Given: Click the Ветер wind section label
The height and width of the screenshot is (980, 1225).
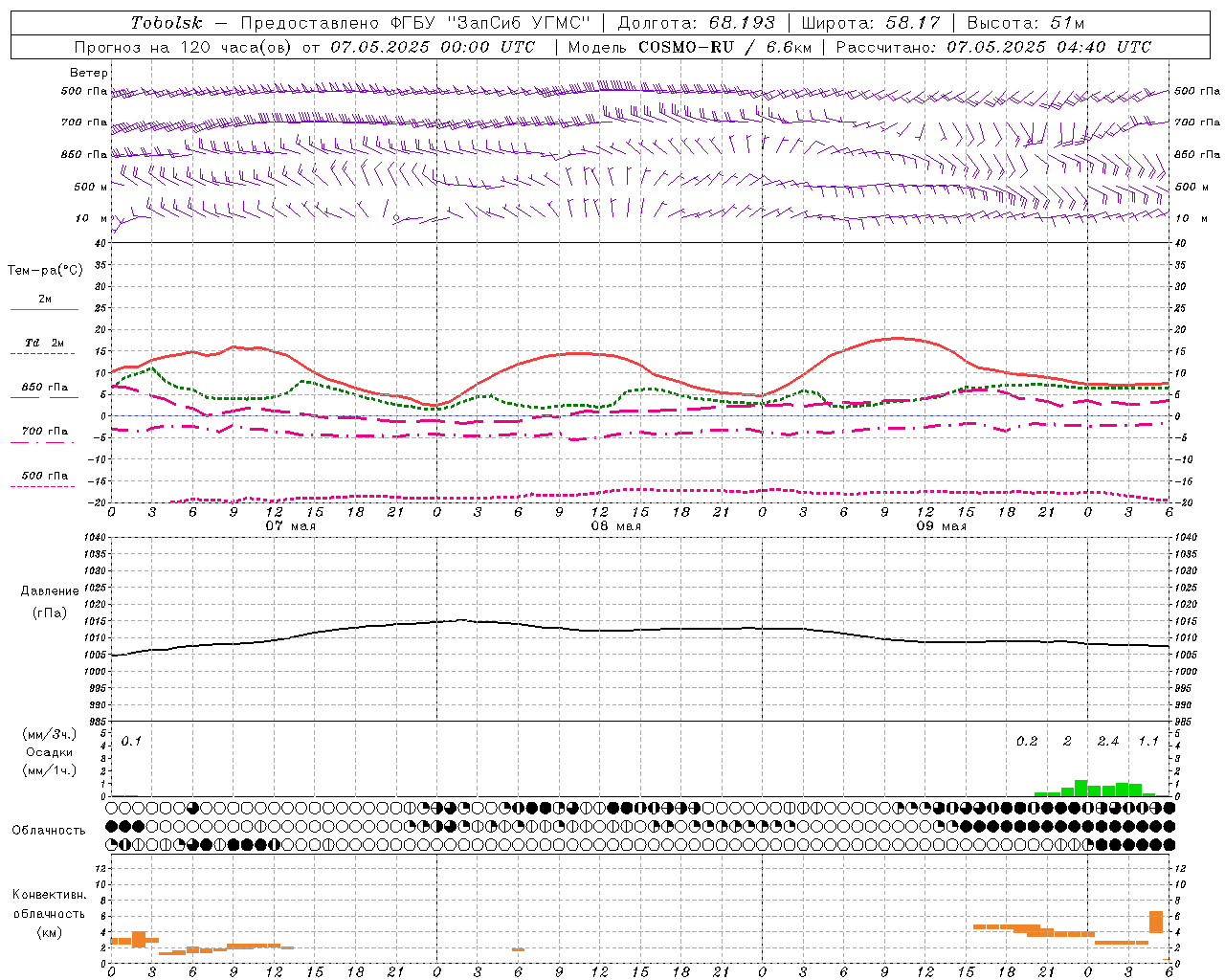Looking at the screenshot, I should (x=89, y=73).
